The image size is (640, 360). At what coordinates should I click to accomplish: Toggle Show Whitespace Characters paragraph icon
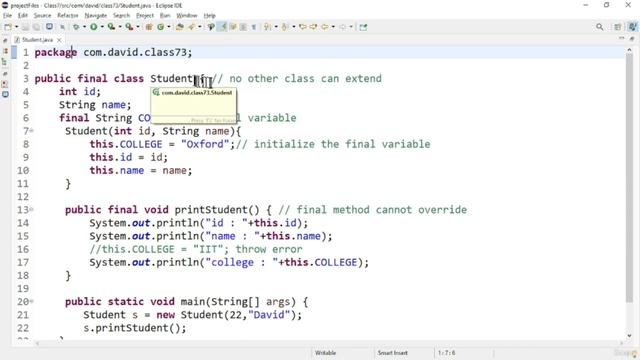[x=253, y=27]
